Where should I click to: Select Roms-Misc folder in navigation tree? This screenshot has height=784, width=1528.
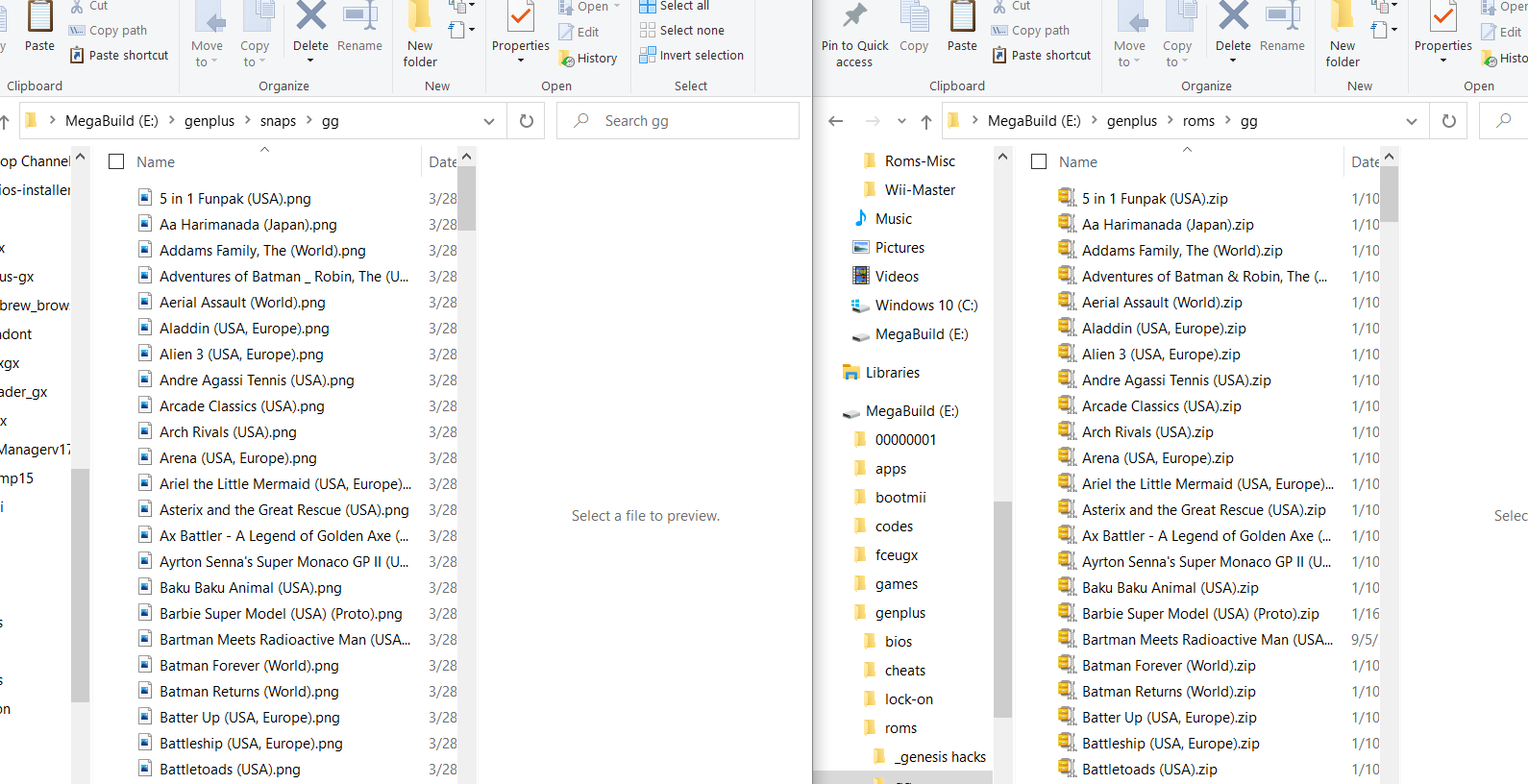coord(920,161)
